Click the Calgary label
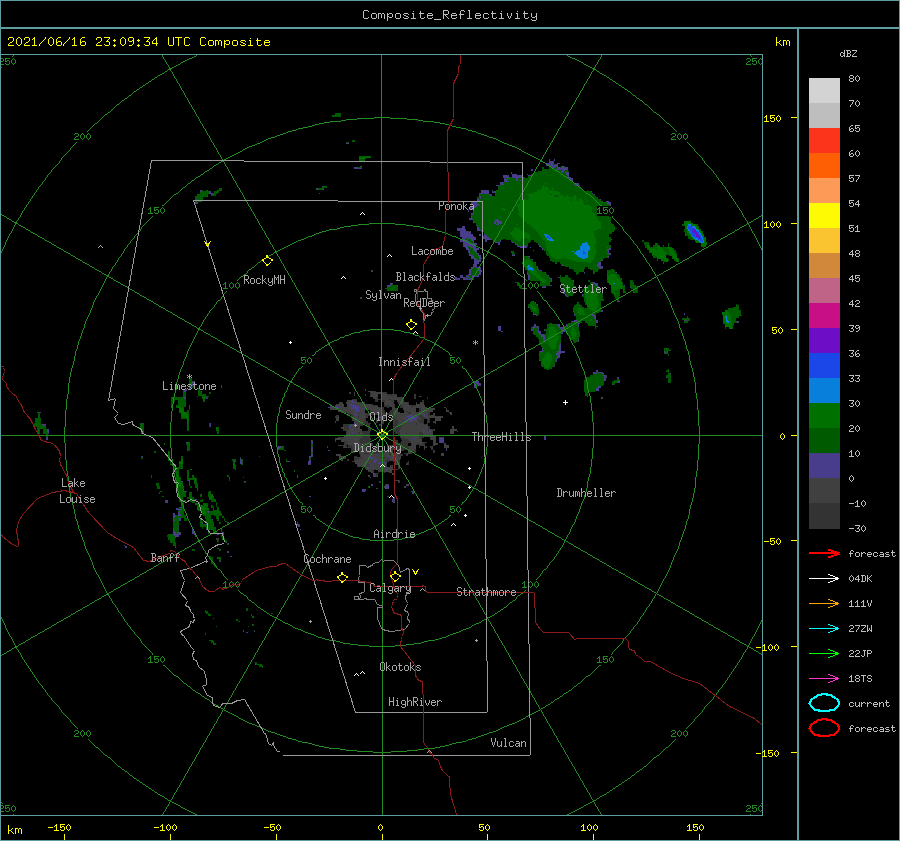The image size is (900, 841). [390, 588]
